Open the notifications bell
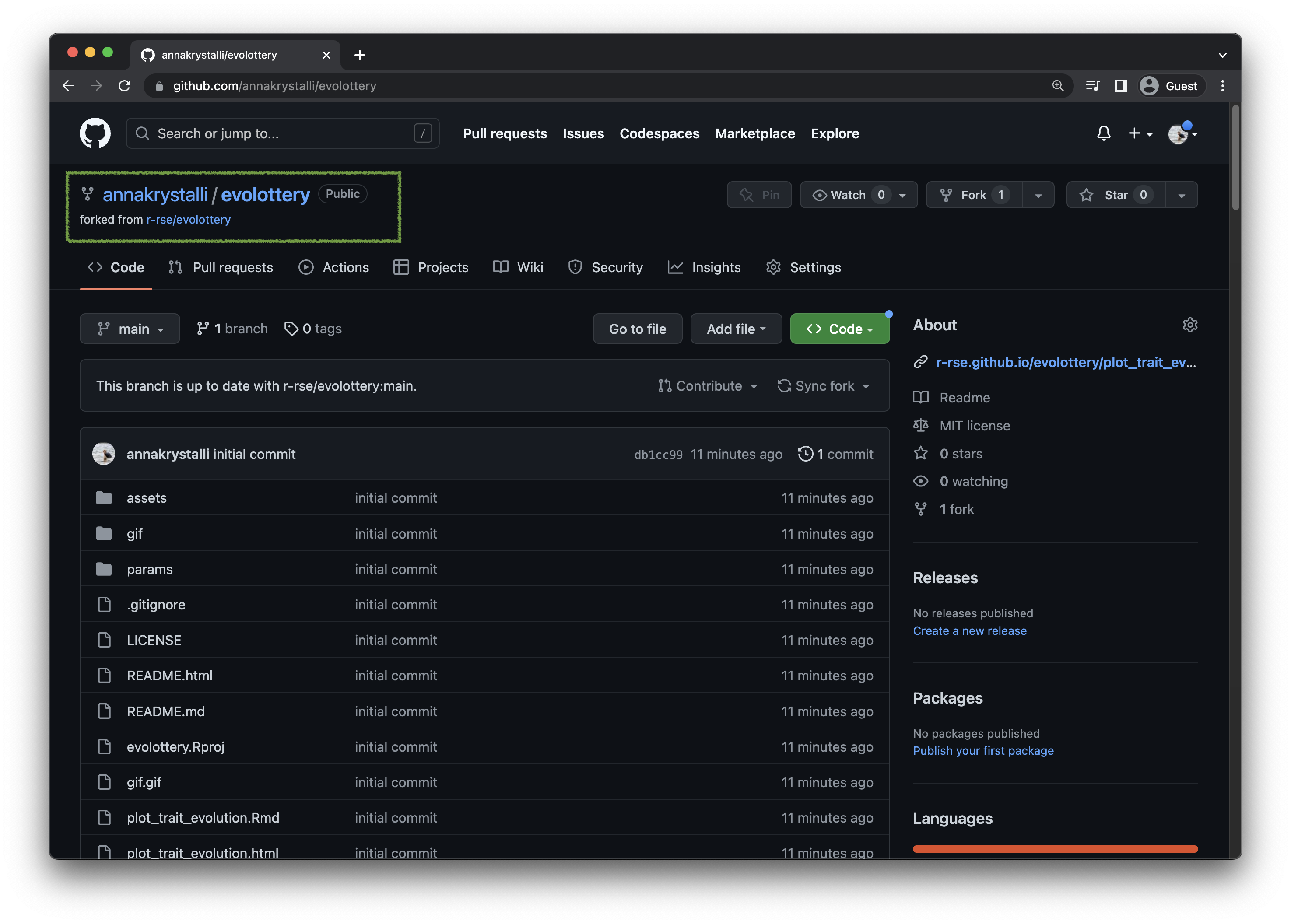This screenshot has height=924, width=1291. pyautogui.click(x=1103, y=133)
